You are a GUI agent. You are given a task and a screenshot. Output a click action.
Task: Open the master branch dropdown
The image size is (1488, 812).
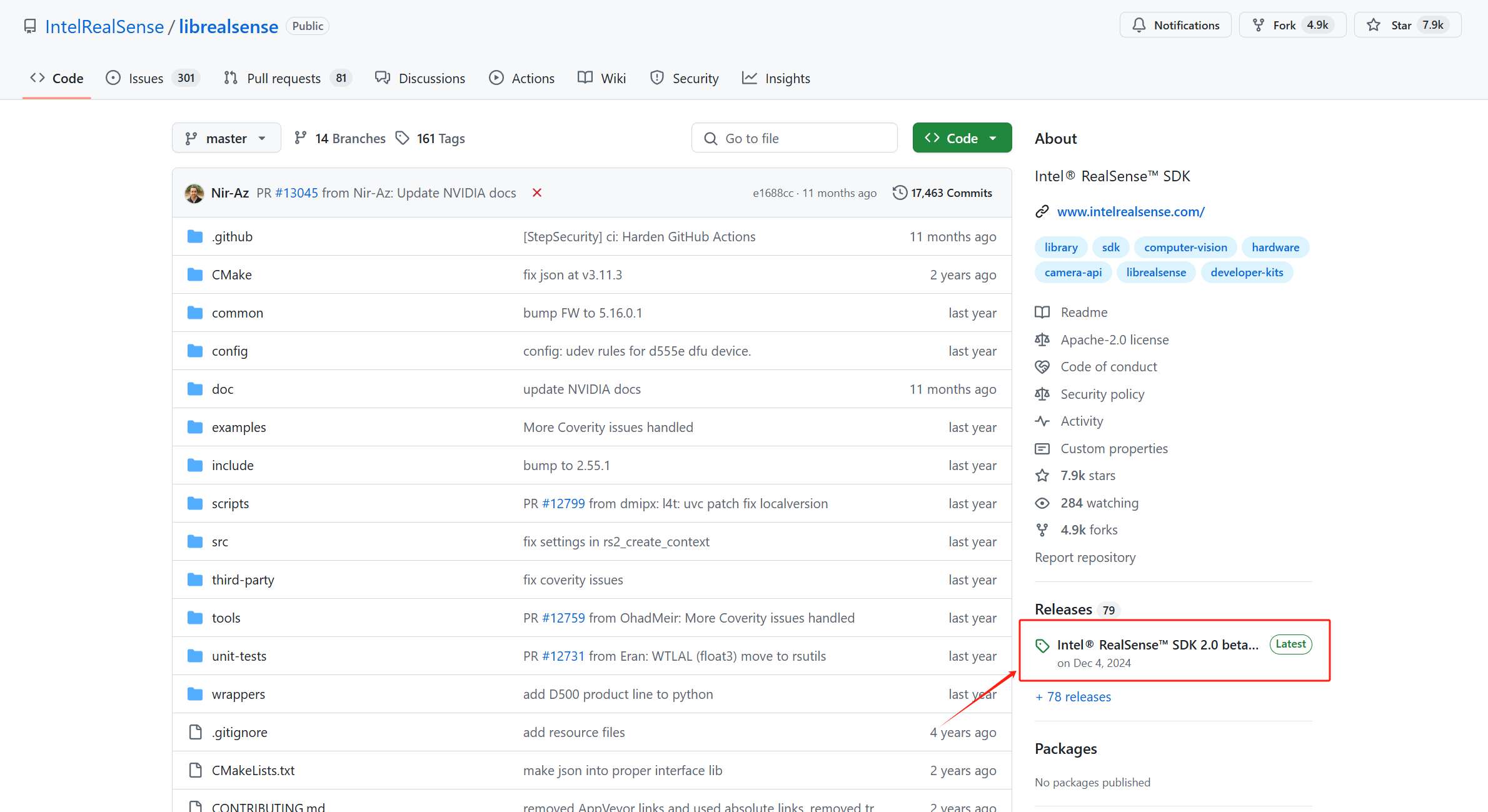pyautogui.click(x=226, y=138)
